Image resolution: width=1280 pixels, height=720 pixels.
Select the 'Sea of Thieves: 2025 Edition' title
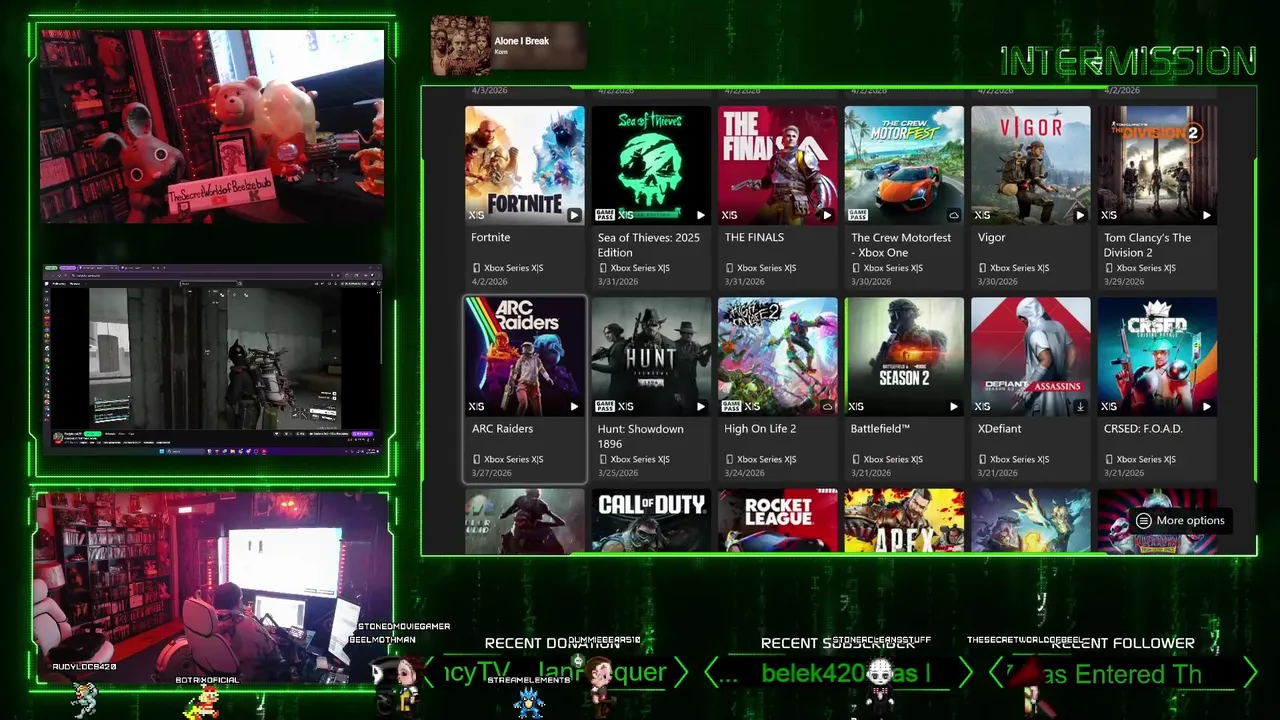tap(649, 245)
